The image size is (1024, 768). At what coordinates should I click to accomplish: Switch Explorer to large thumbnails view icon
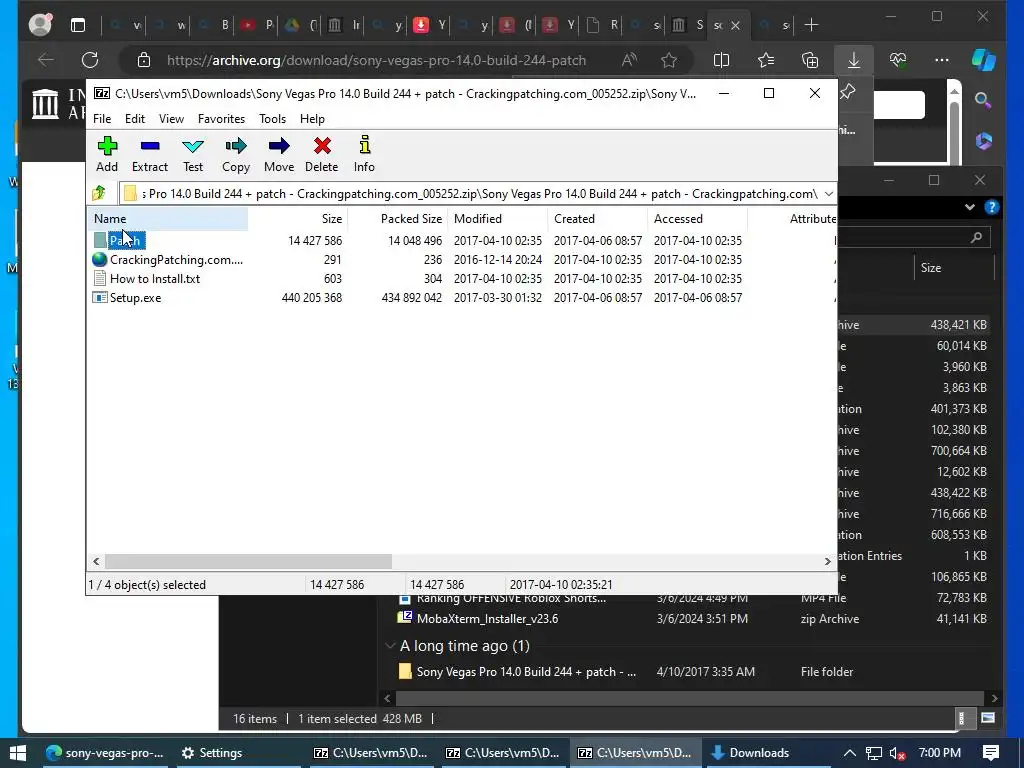pyautogui.click(x=988, y=718)
